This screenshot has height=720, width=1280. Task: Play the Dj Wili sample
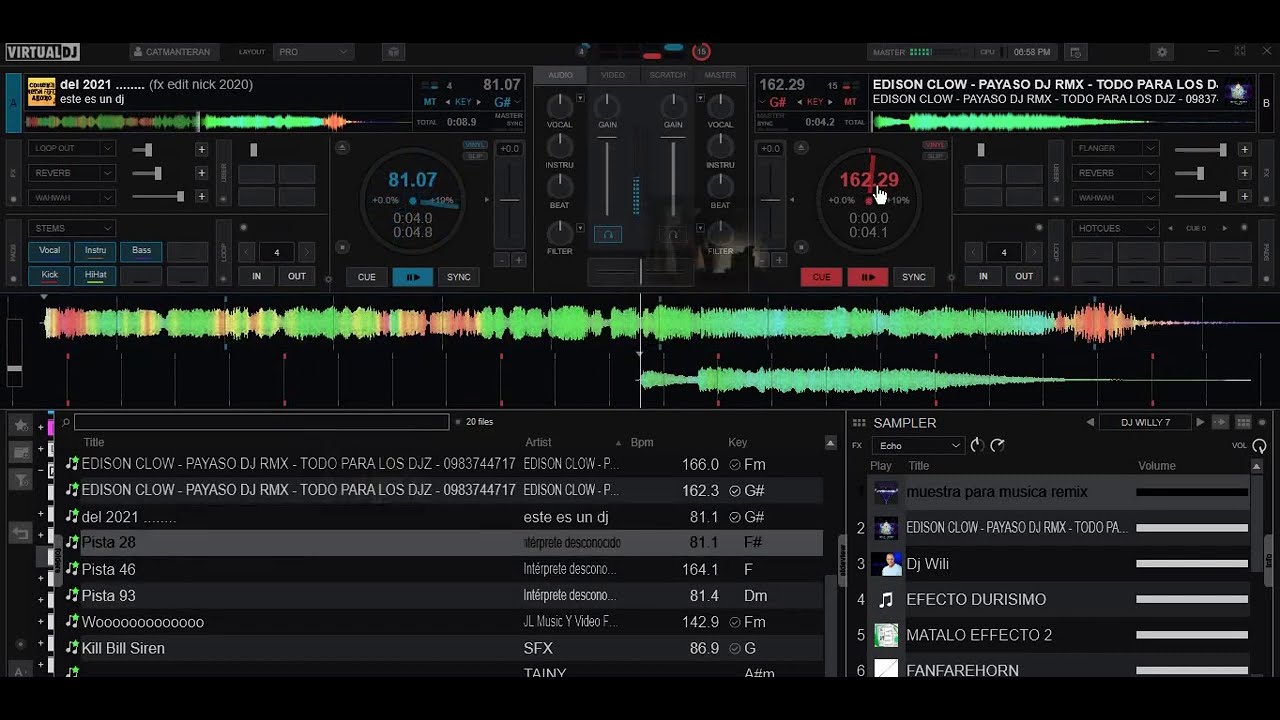(886, 564)
